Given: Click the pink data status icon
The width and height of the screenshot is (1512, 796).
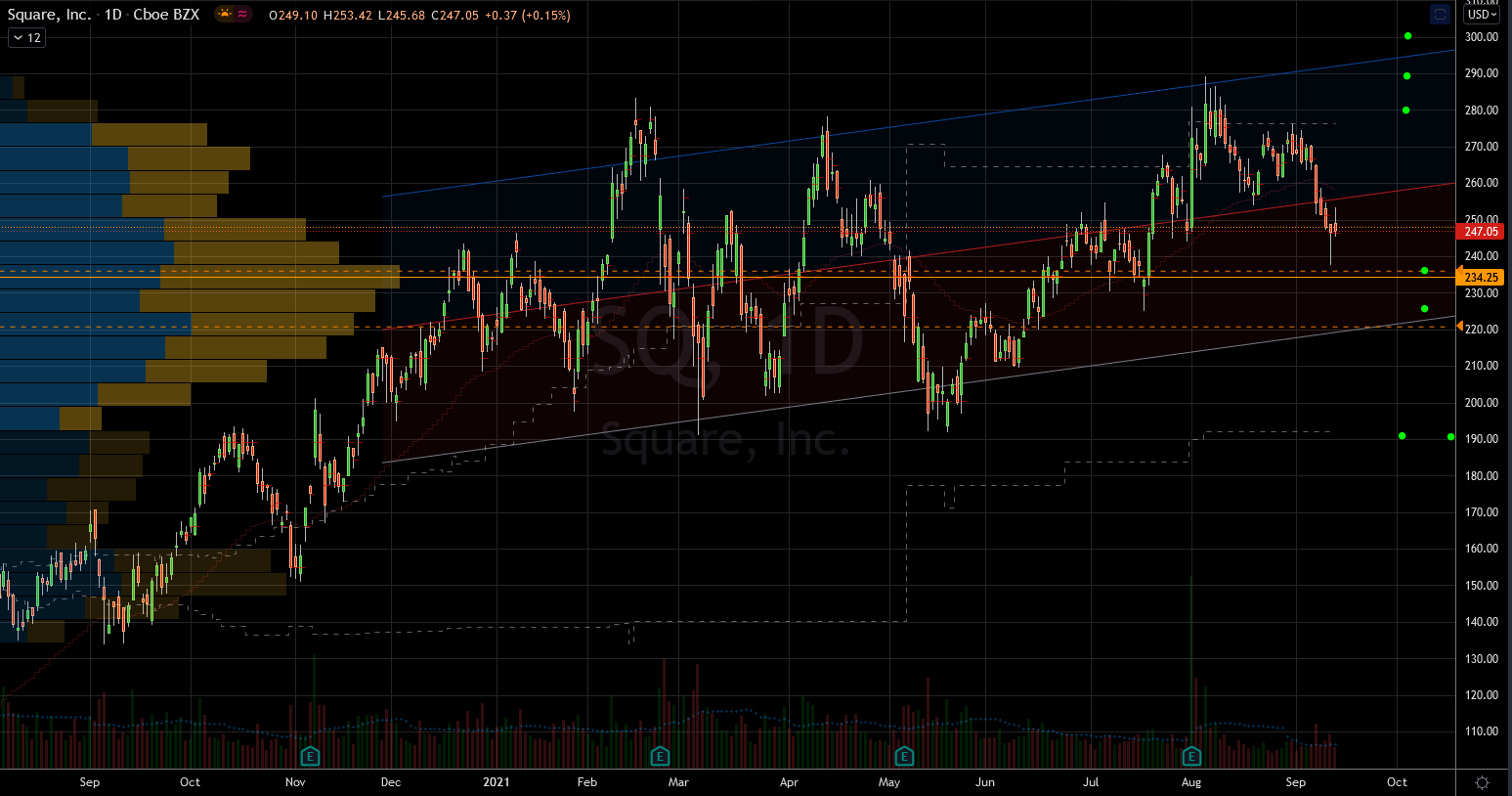Looking at the screenshot, I should 242,15.
